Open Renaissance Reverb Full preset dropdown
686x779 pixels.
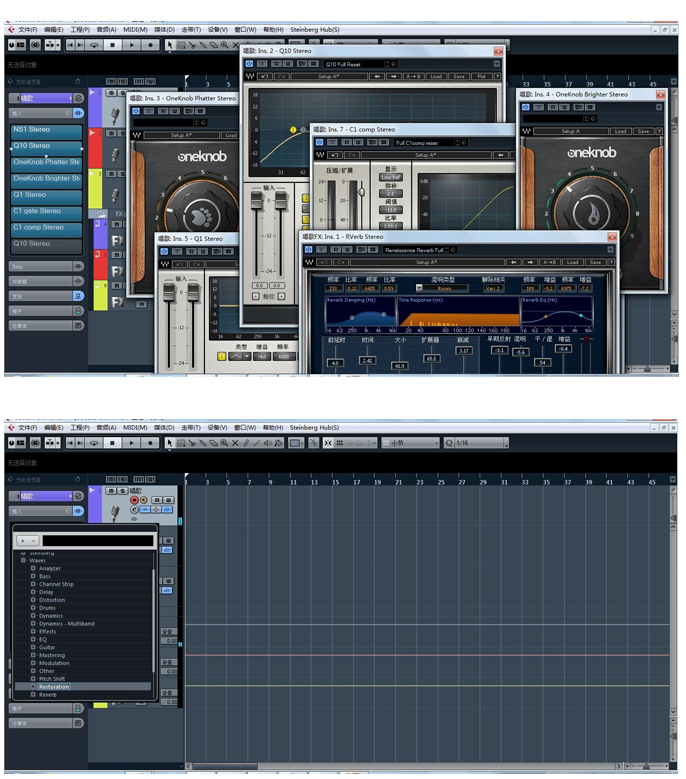coord(414,250)
